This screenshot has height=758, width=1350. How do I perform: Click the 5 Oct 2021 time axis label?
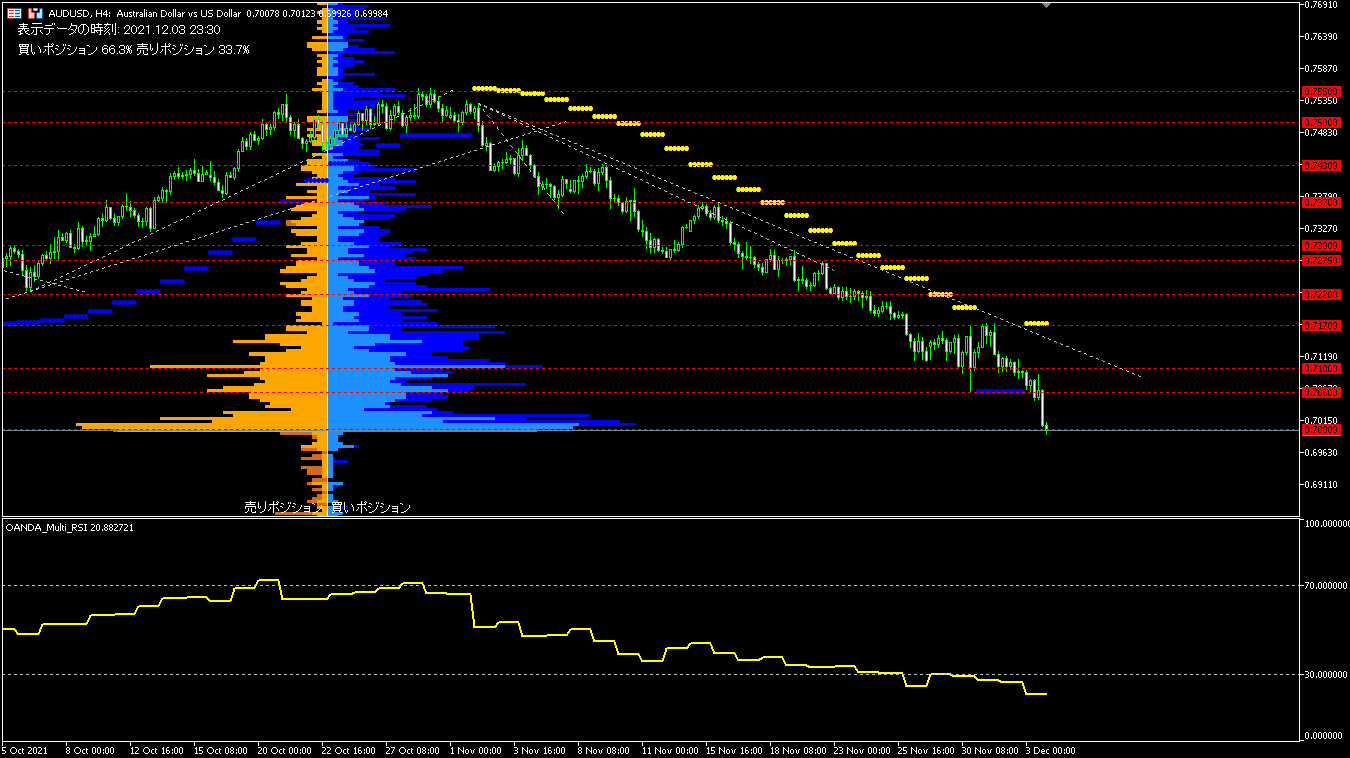[x=26, y=749]
